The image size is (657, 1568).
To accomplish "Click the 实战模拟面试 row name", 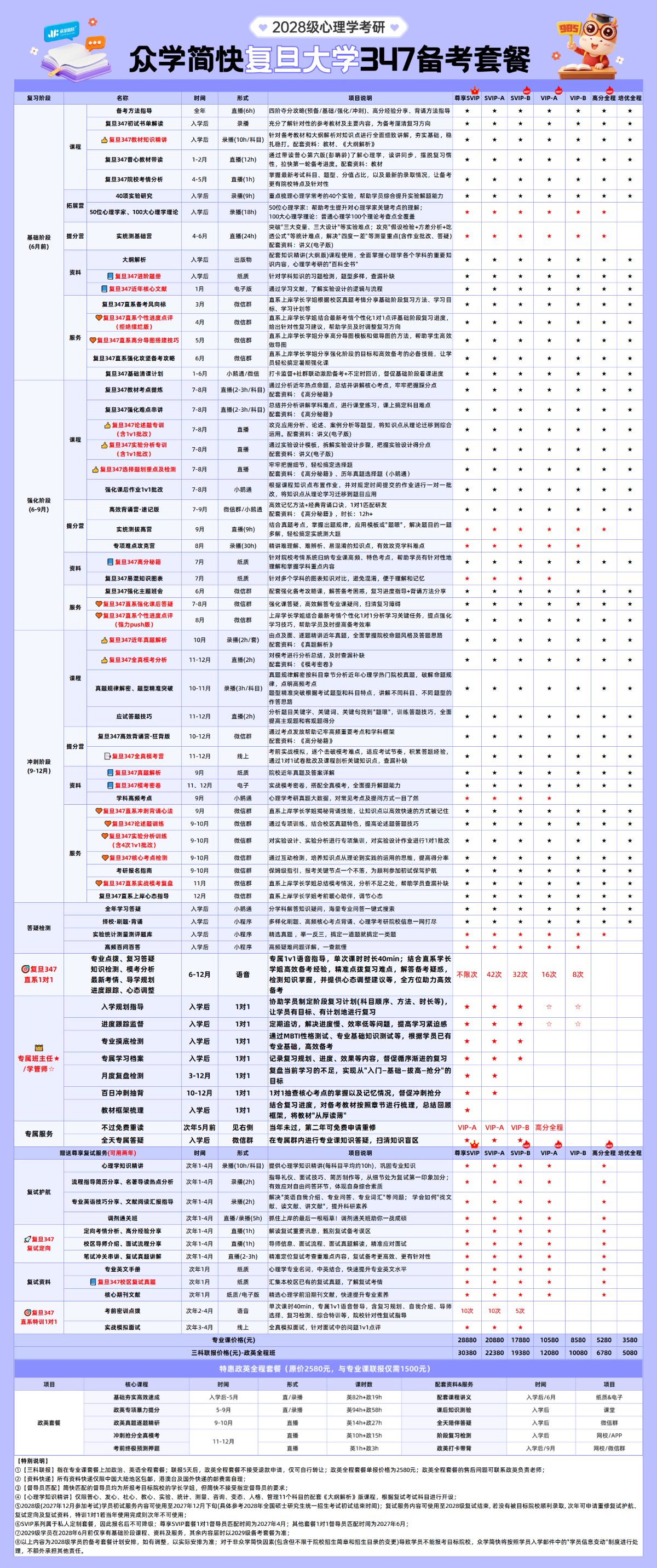I will point(123,1327).
